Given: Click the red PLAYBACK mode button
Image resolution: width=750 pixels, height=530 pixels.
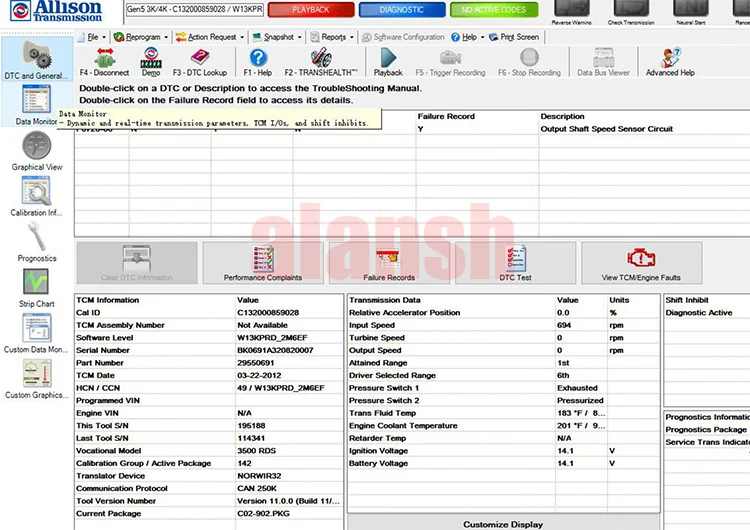Looking at the screenshot, I should point(311,10).
